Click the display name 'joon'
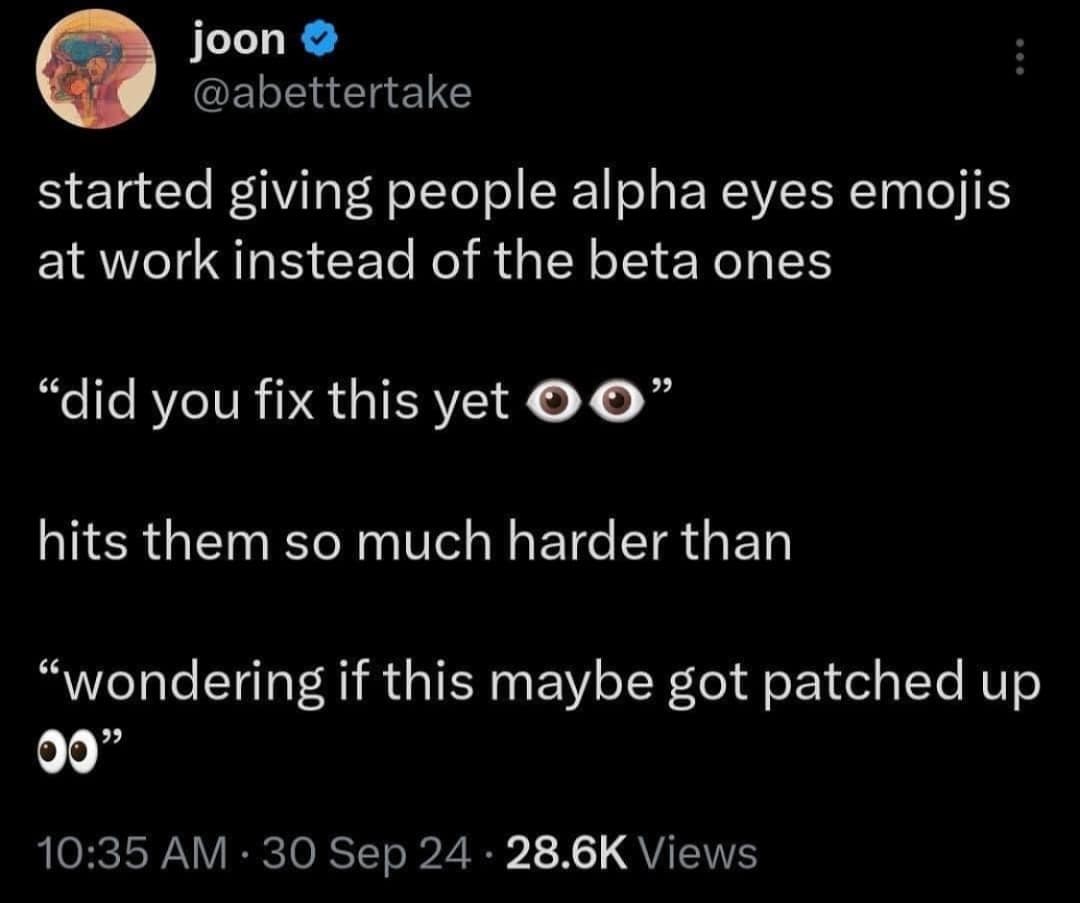The image size is (1080, 903). click(238, 39)
